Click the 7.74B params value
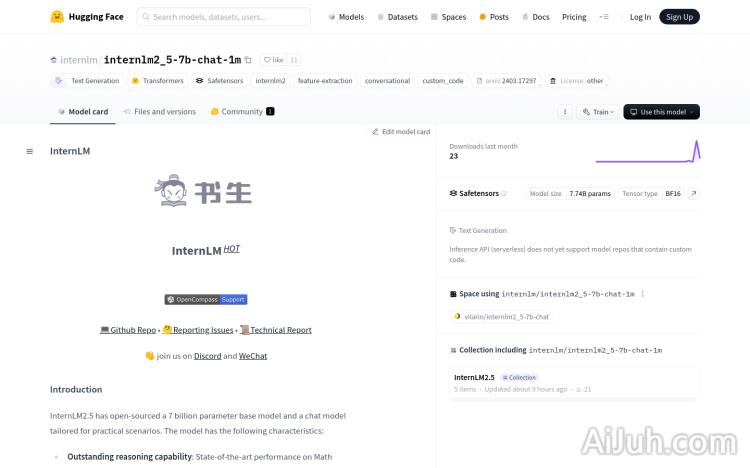 [590, 194]
